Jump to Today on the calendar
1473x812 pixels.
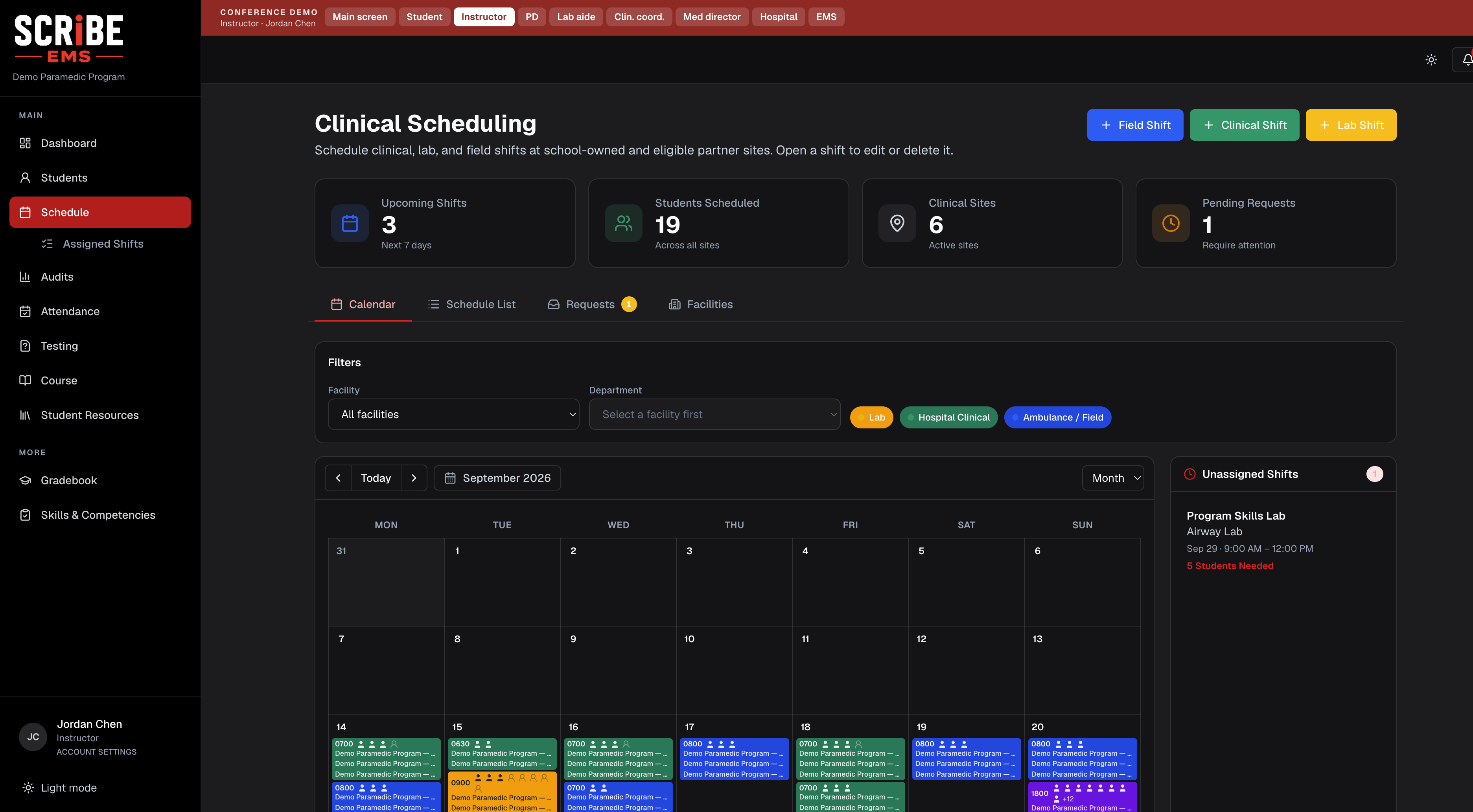click(x=376, y=478)
